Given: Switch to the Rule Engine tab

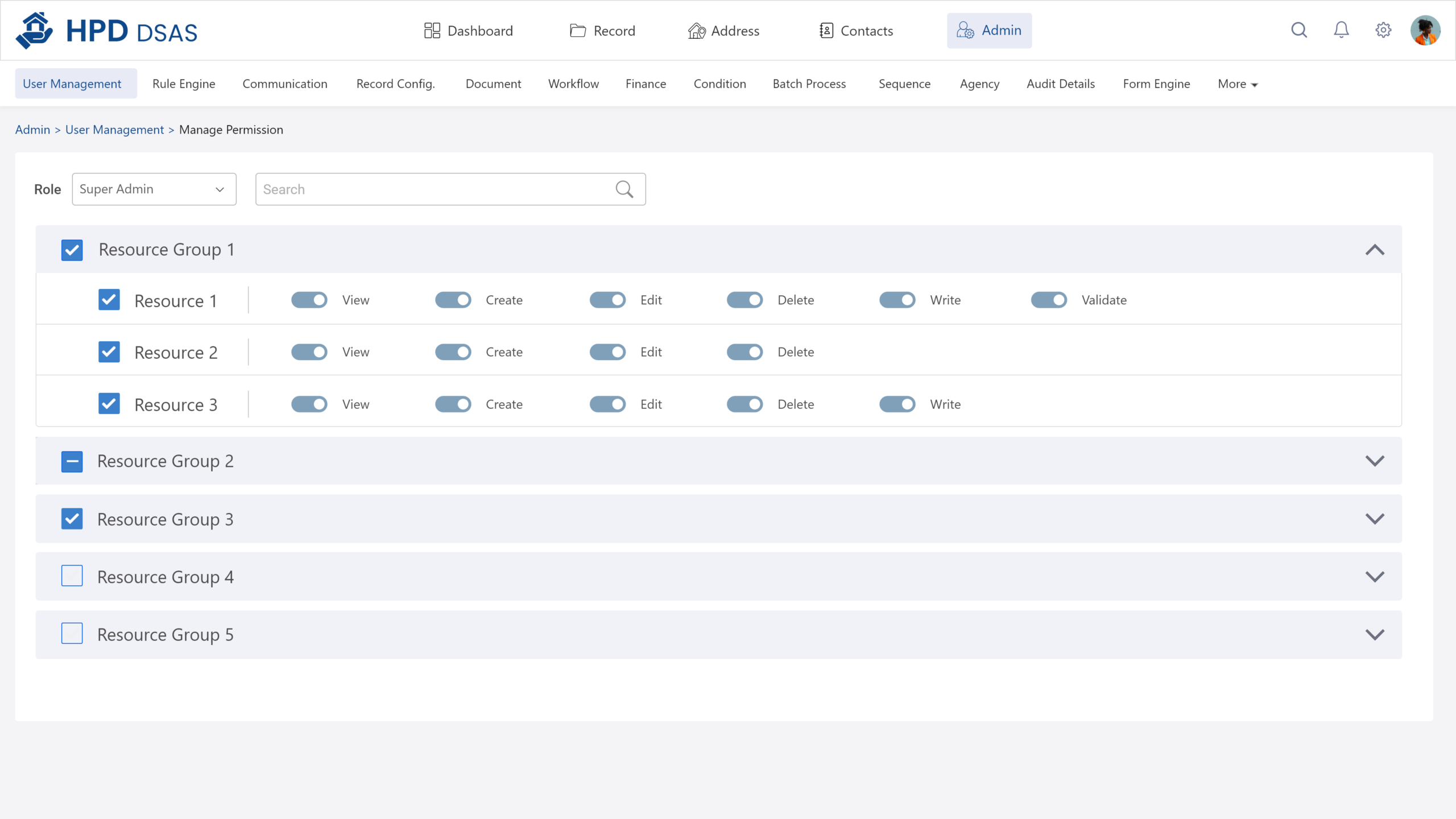Looking at the screenshot, I should click(x=184, y=84).
